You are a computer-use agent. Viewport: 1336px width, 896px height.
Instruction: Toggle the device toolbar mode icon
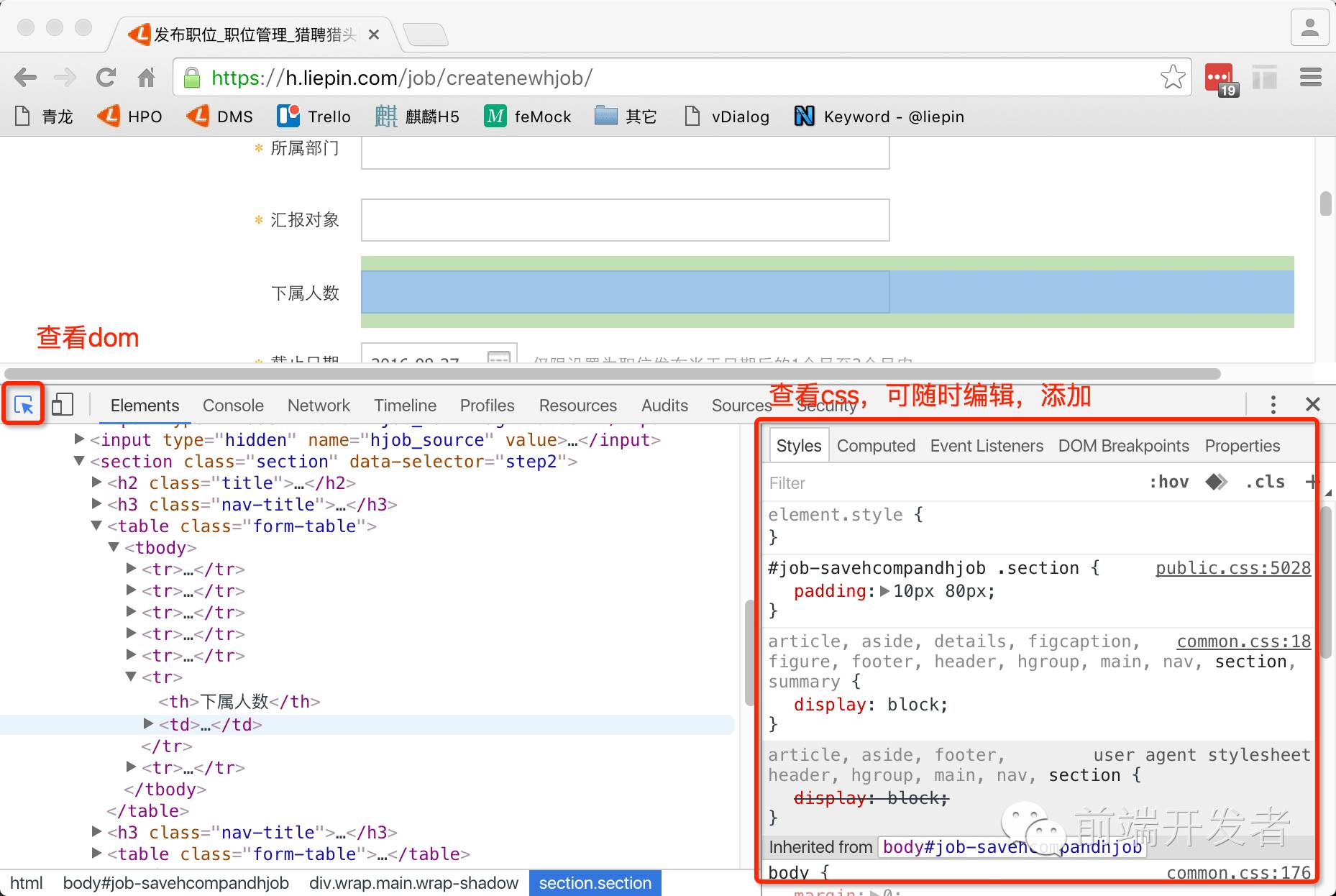point(63,404)
